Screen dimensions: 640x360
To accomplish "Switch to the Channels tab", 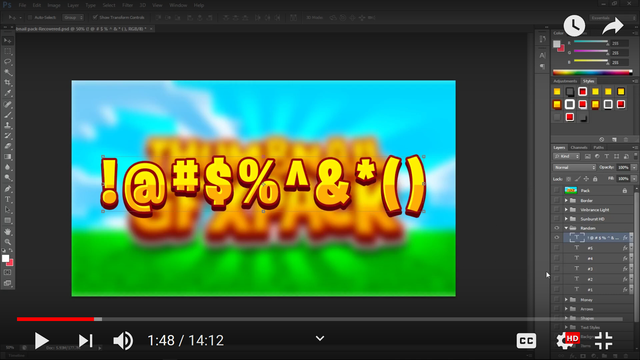I will pos(579,147).
